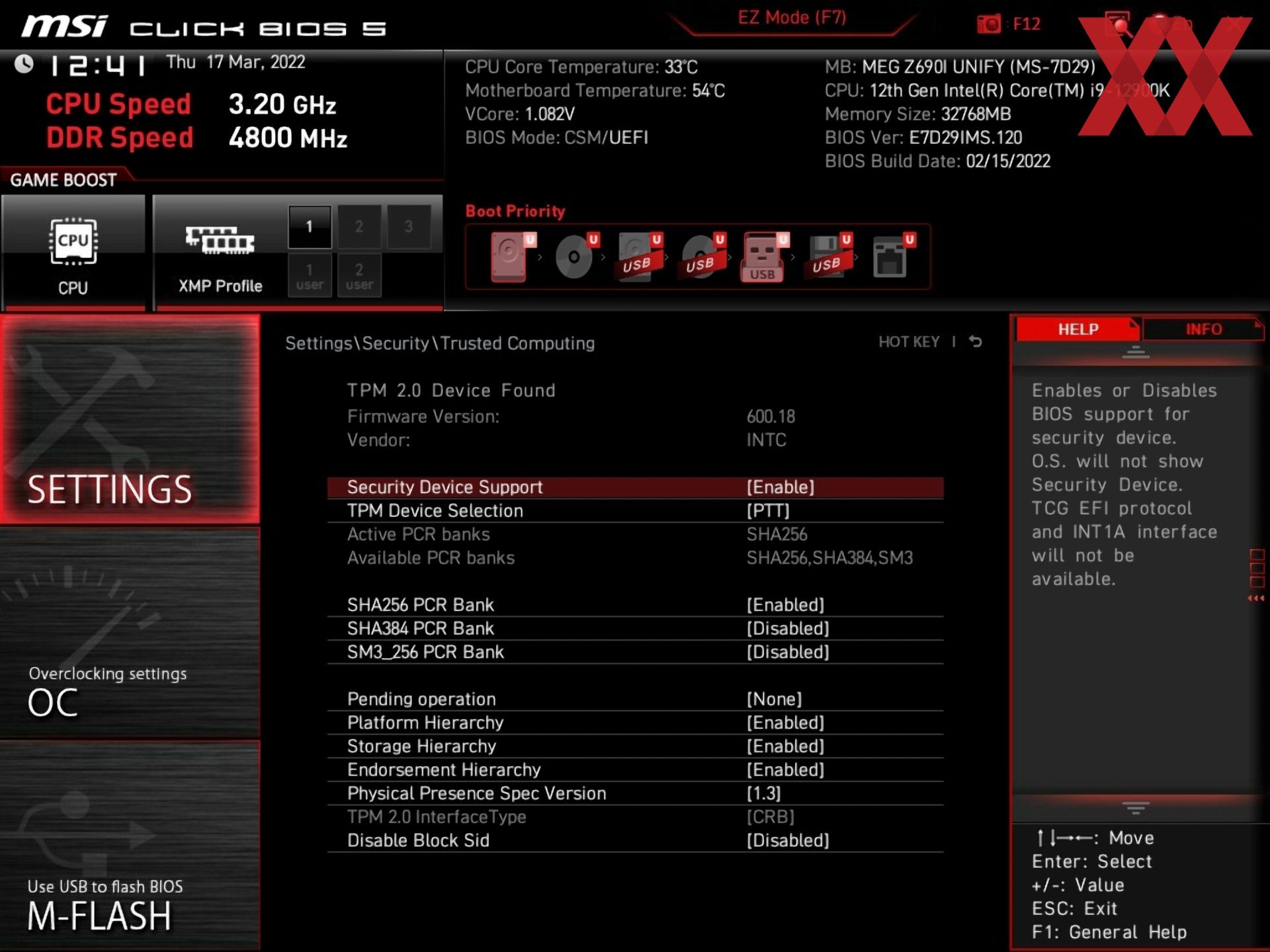The image size is (1270, 952).
Task: Toggle the SHA256 PCR Bank setting
Action: click(x=635, y=605)
